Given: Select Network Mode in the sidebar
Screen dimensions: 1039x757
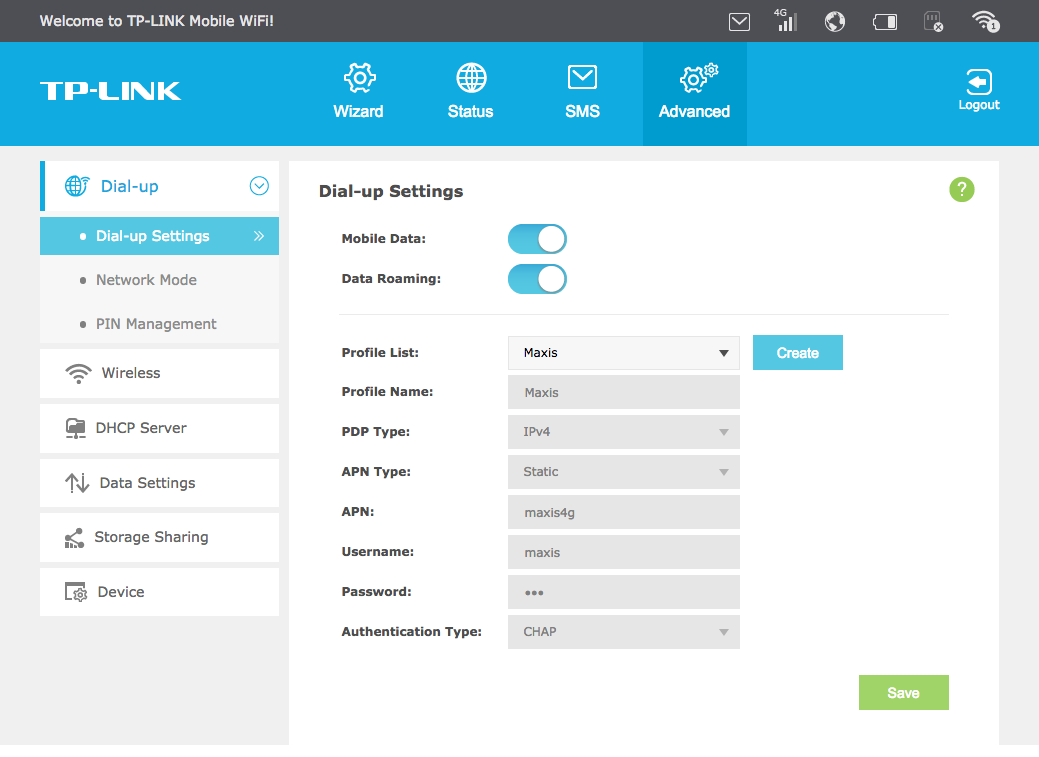Looking at the screenshot, I should [146, 280].
